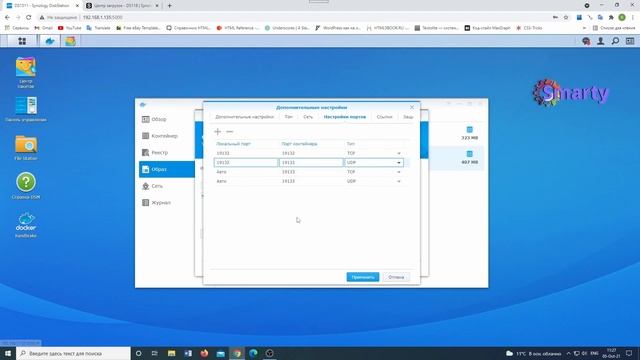Open Windows Start menu
This screenshot has height=360, width=640.
coord(7,353)
